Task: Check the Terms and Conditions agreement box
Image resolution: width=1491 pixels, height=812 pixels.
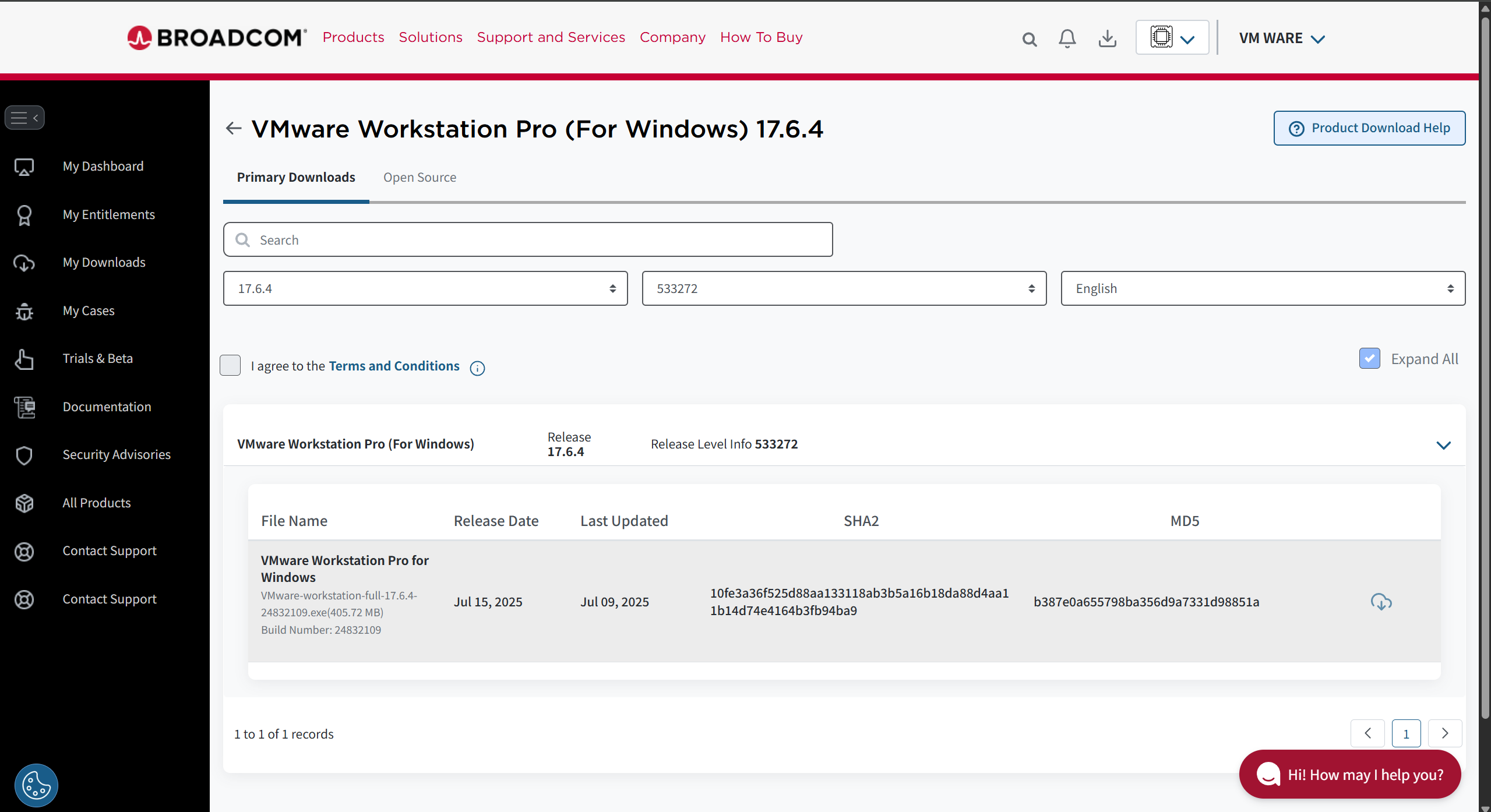Action: pos(230,365)
